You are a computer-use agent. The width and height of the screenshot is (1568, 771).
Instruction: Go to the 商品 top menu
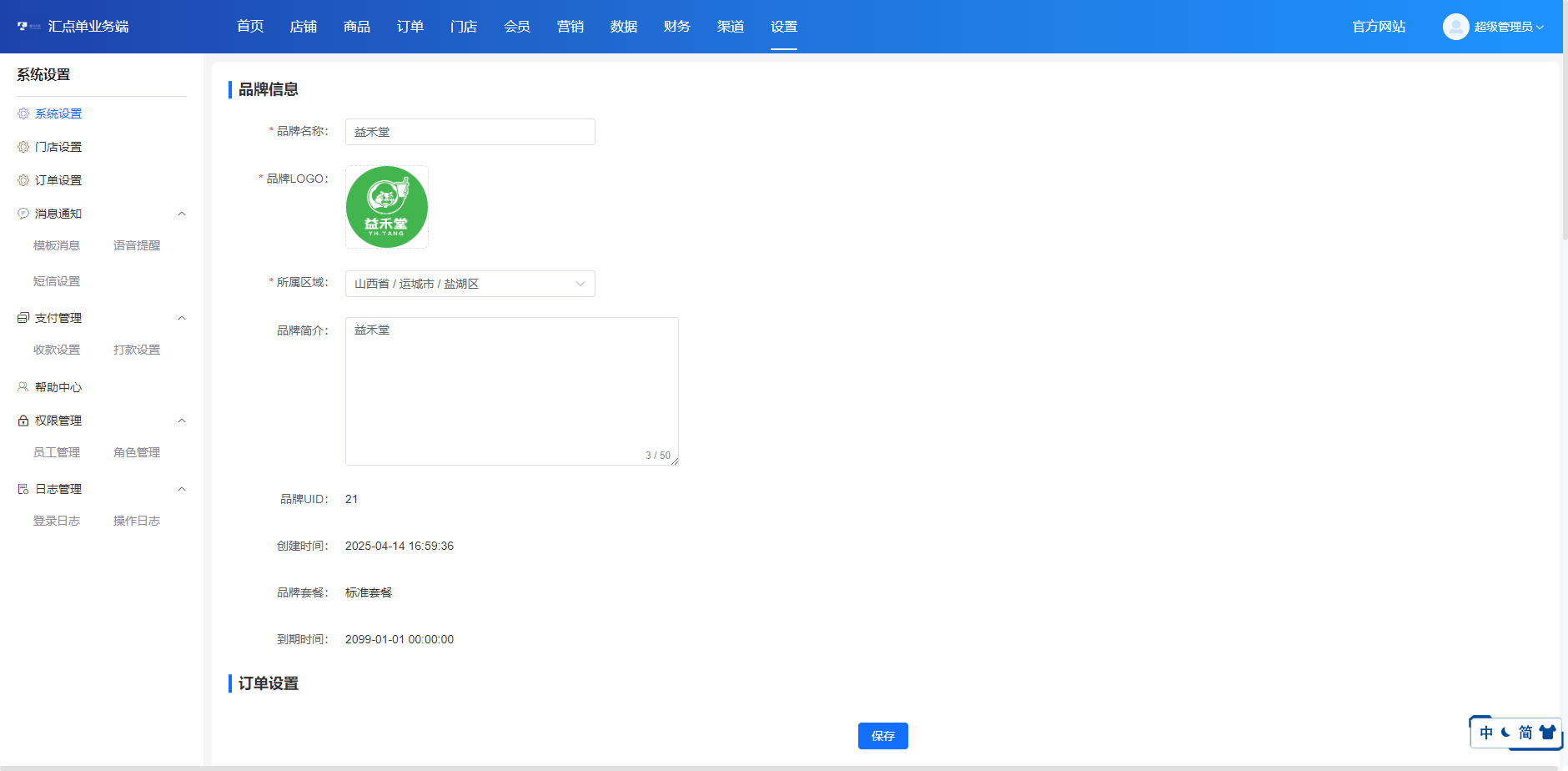pyautogui.click(x=357, y=27)
